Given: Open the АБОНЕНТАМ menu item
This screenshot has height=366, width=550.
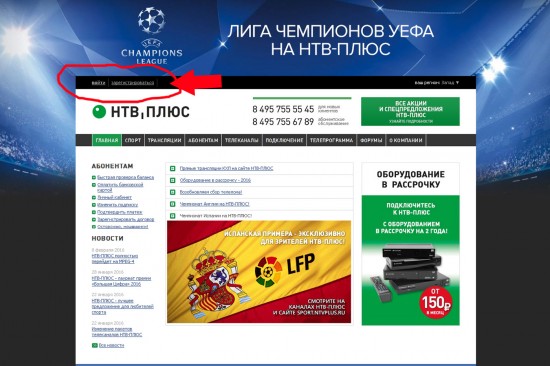Looking at the screenshot, I should 203,140.
